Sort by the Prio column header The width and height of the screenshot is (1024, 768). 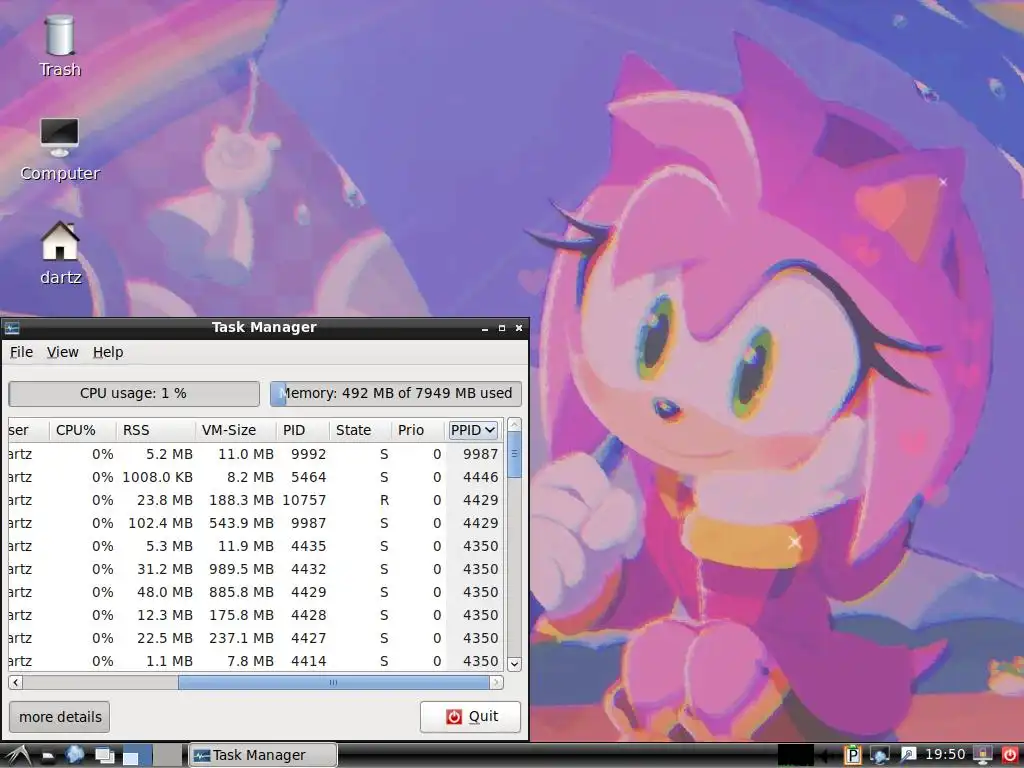point(418,430)
